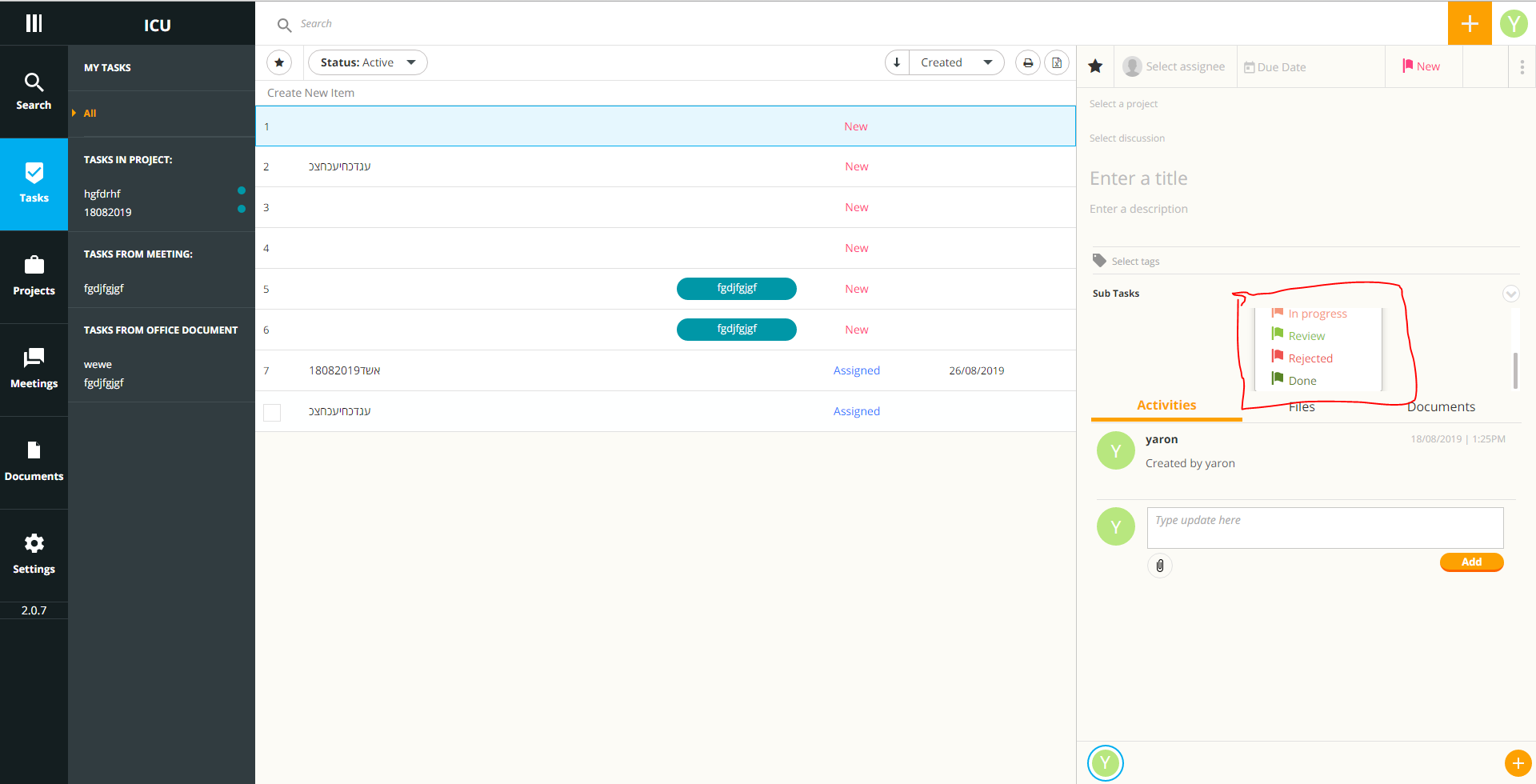Open the Projects section from sidebar
The height and width of the screenshot is (784, 1536).
(x=34, y=276)
